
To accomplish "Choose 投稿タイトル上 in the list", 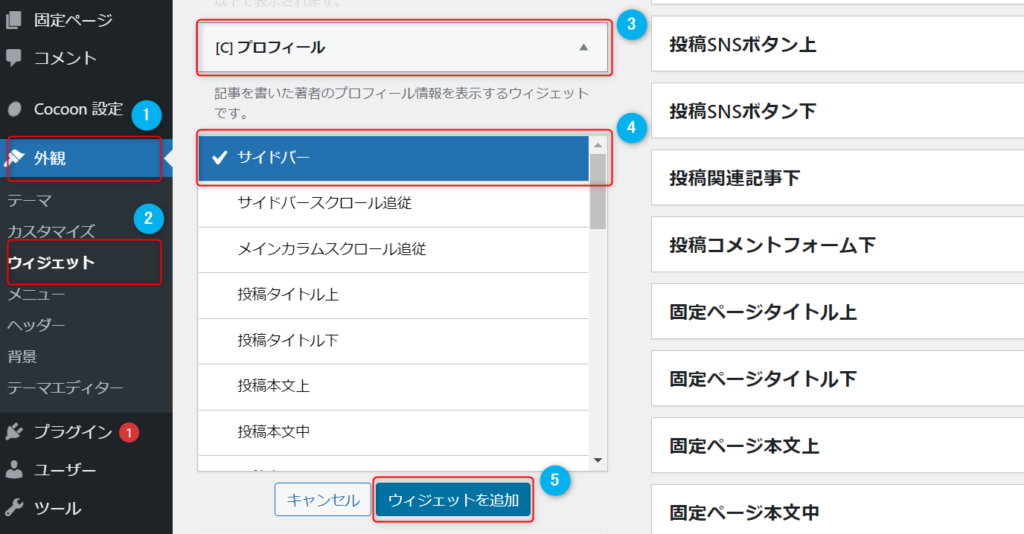I will click(394, 295).
